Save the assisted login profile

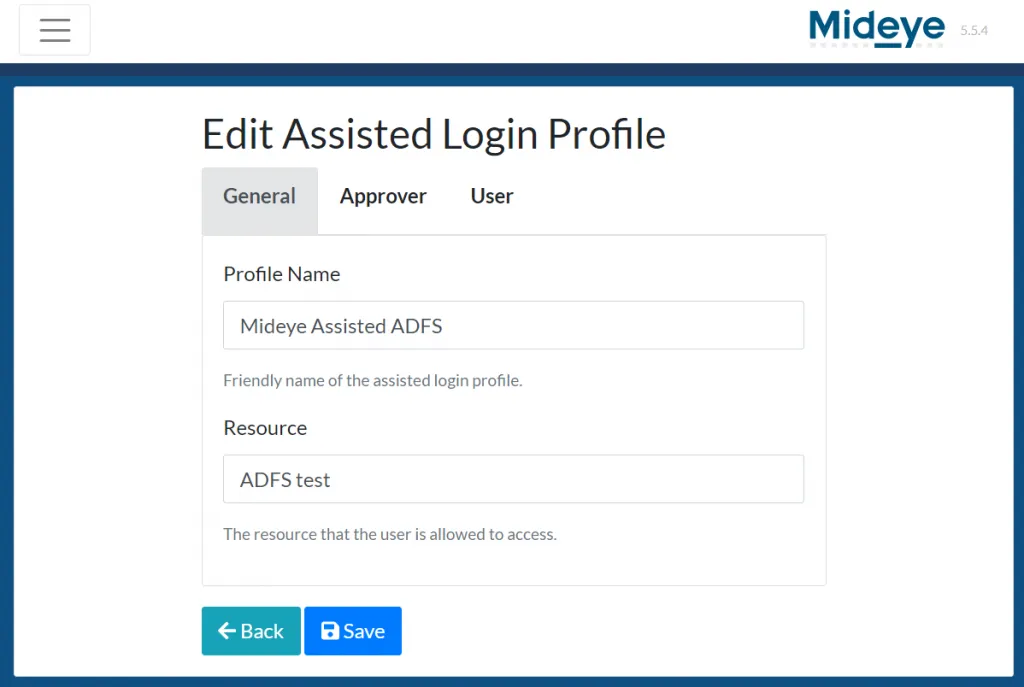coord(352,630)
